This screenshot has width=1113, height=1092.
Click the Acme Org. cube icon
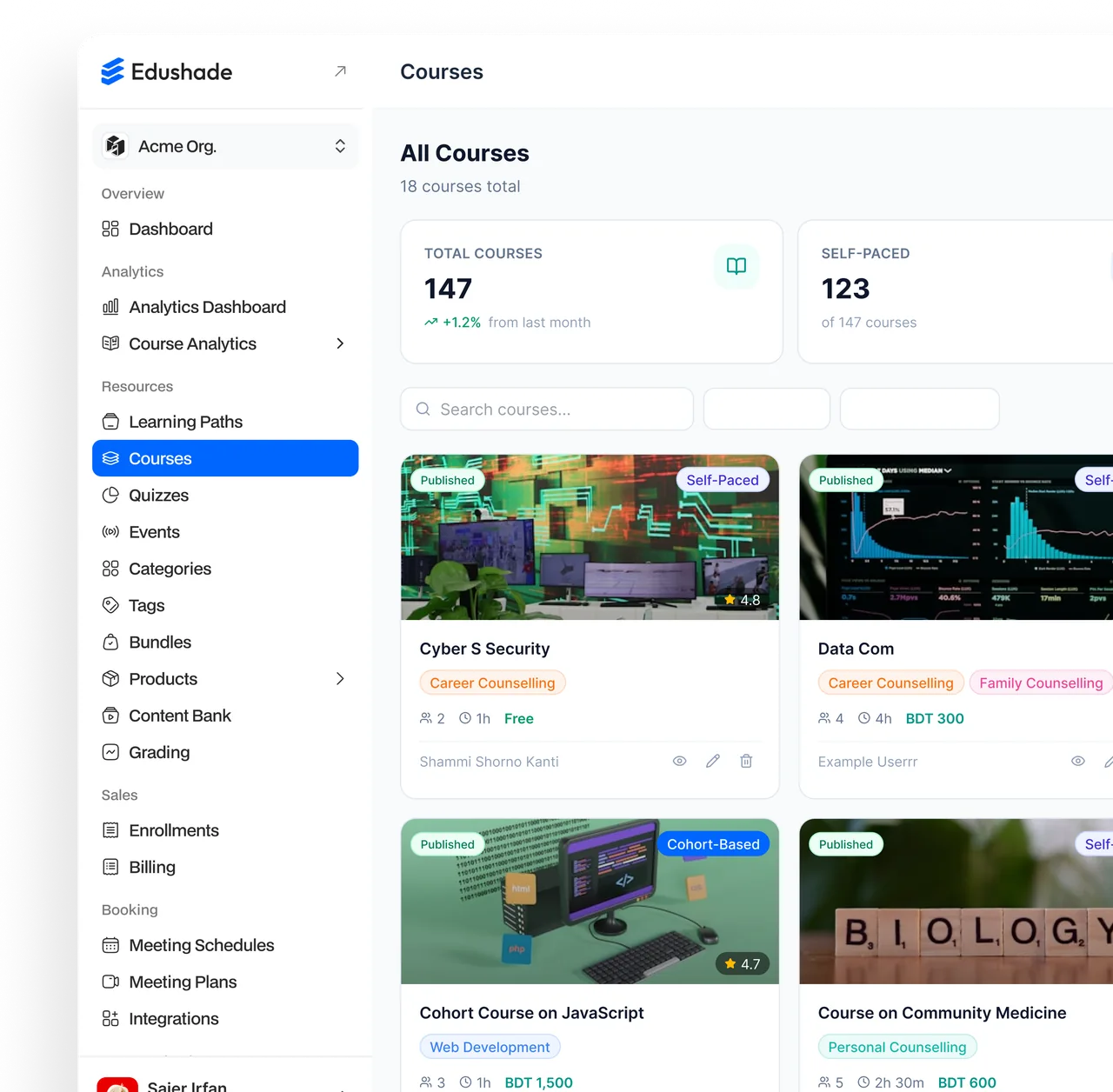click(116, 146)
